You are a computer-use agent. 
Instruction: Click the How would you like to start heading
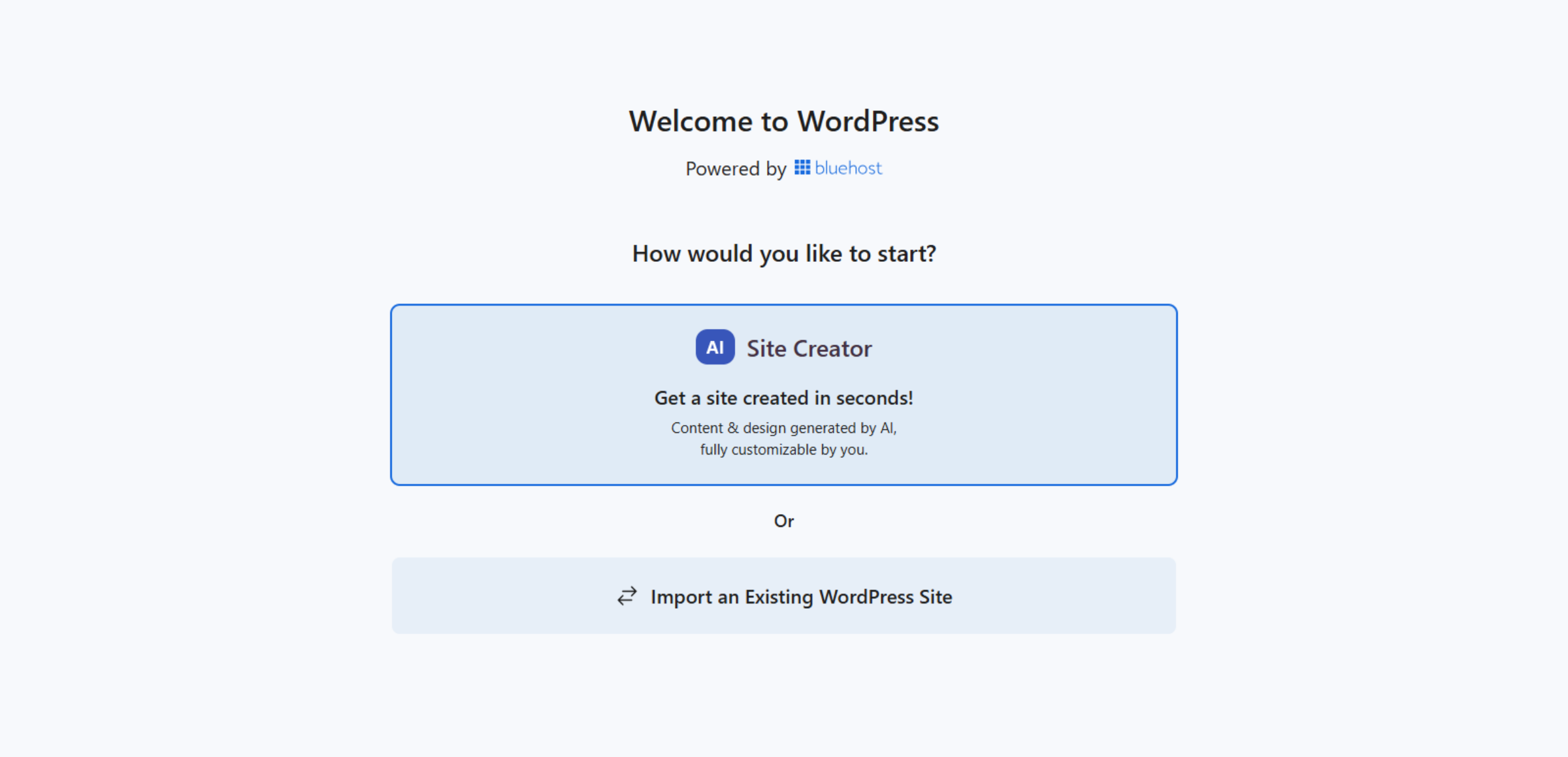click(784, 253)
